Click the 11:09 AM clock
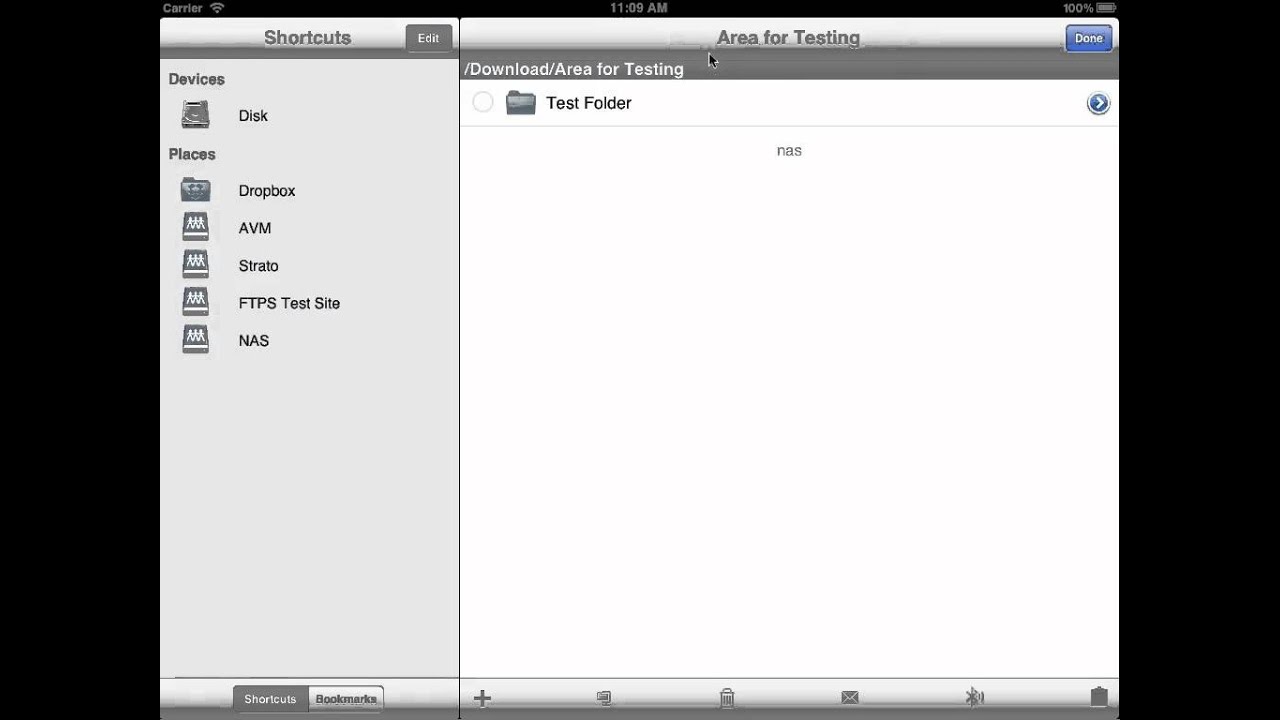Viewport: 1280px width, 720px height. point(638,8)
